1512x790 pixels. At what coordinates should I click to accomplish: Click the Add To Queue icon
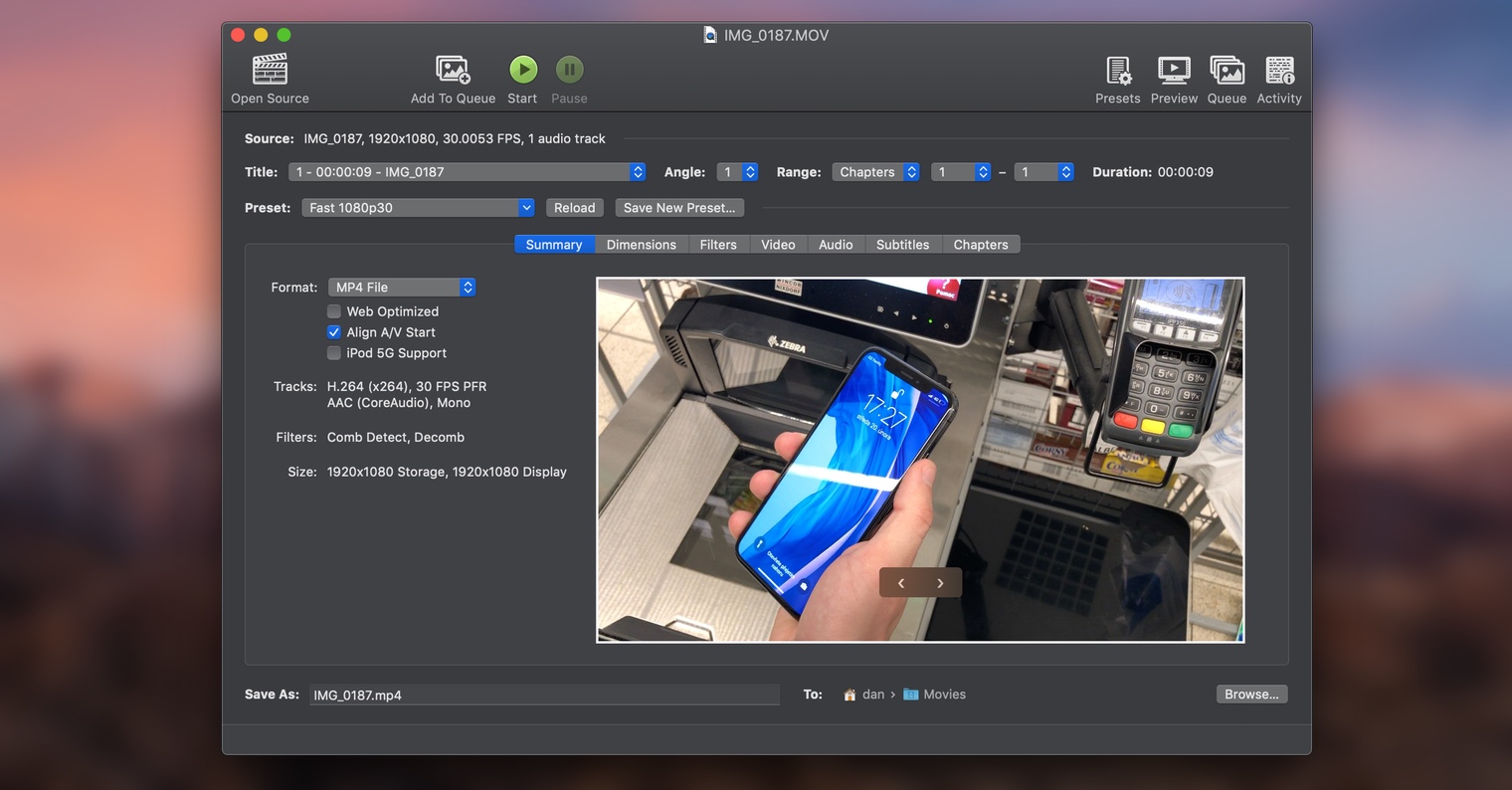point(453,71)
